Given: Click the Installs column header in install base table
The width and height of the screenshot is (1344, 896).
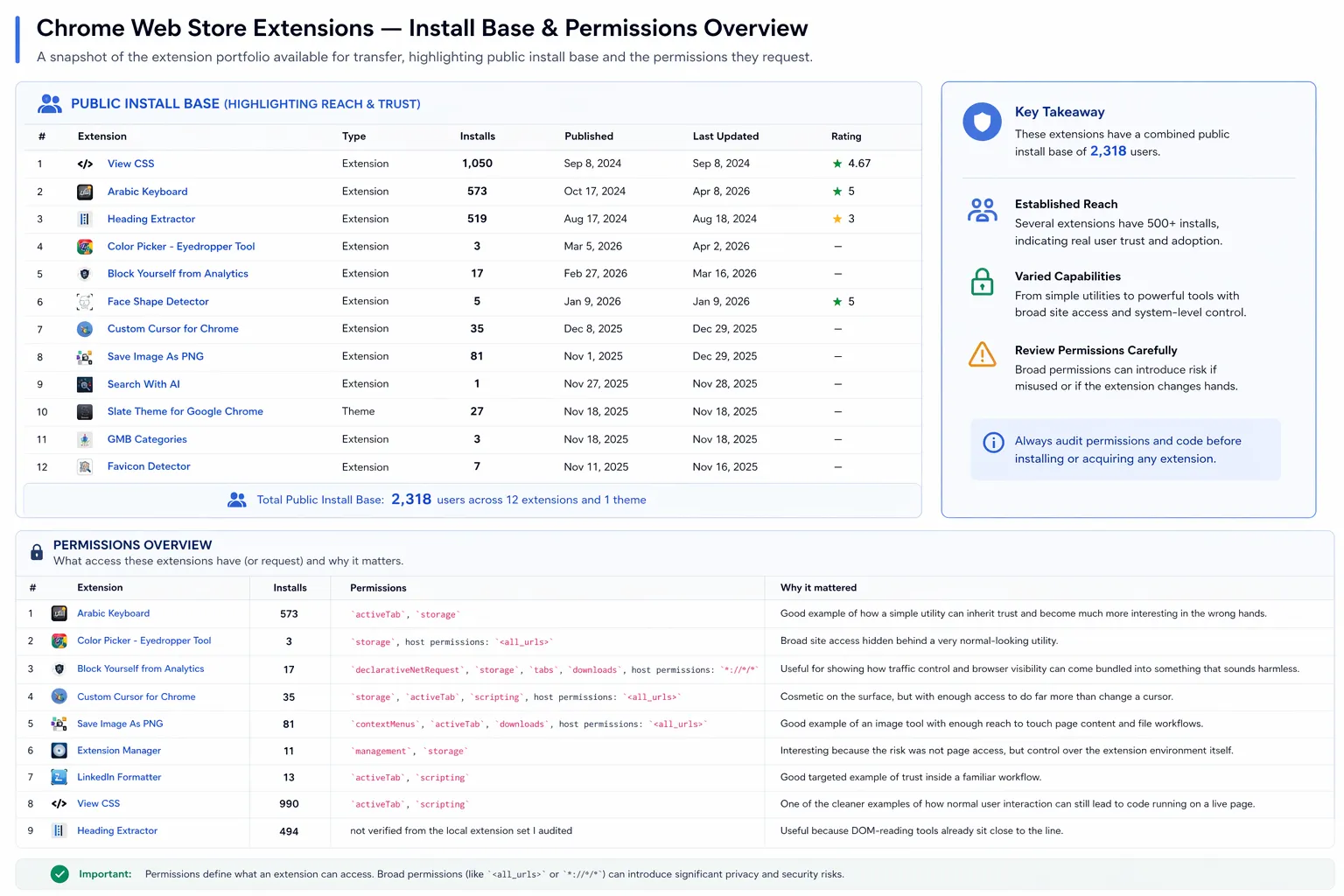Looking at the screenshot, I should pyautogui.click(x=478, y=136).
